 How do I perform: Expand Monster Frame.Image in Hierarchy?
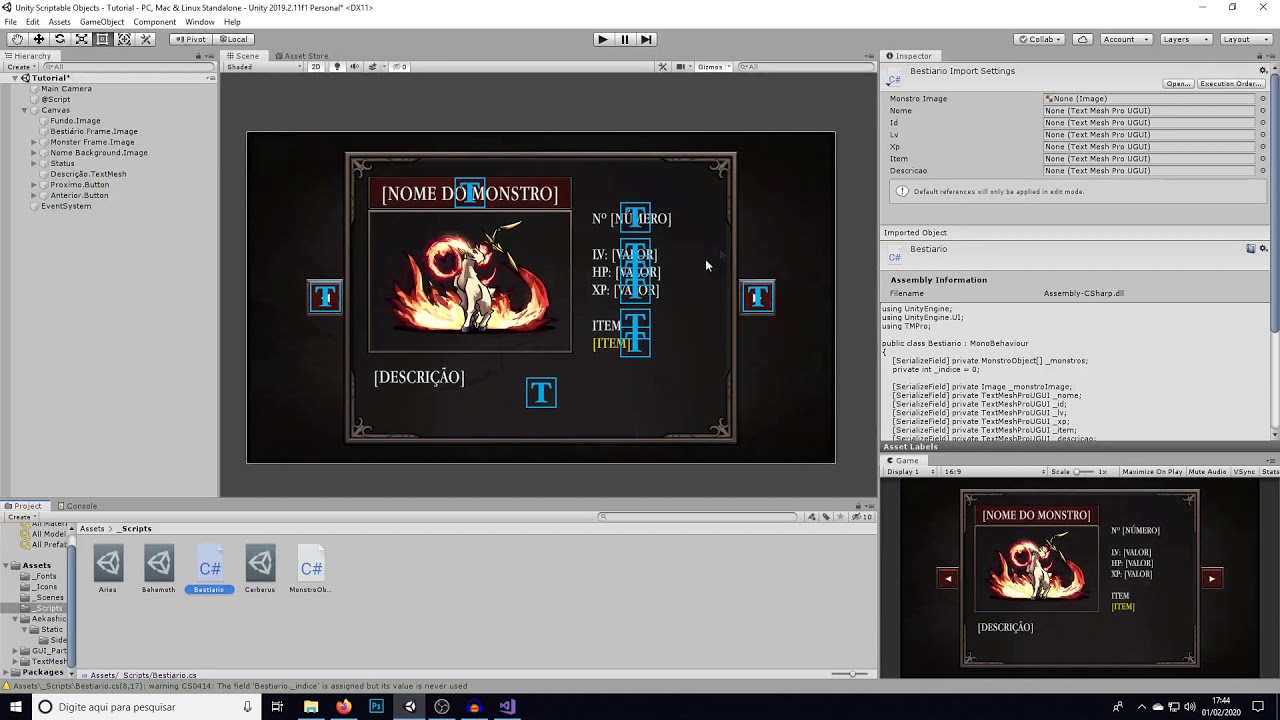click(34, 142)
